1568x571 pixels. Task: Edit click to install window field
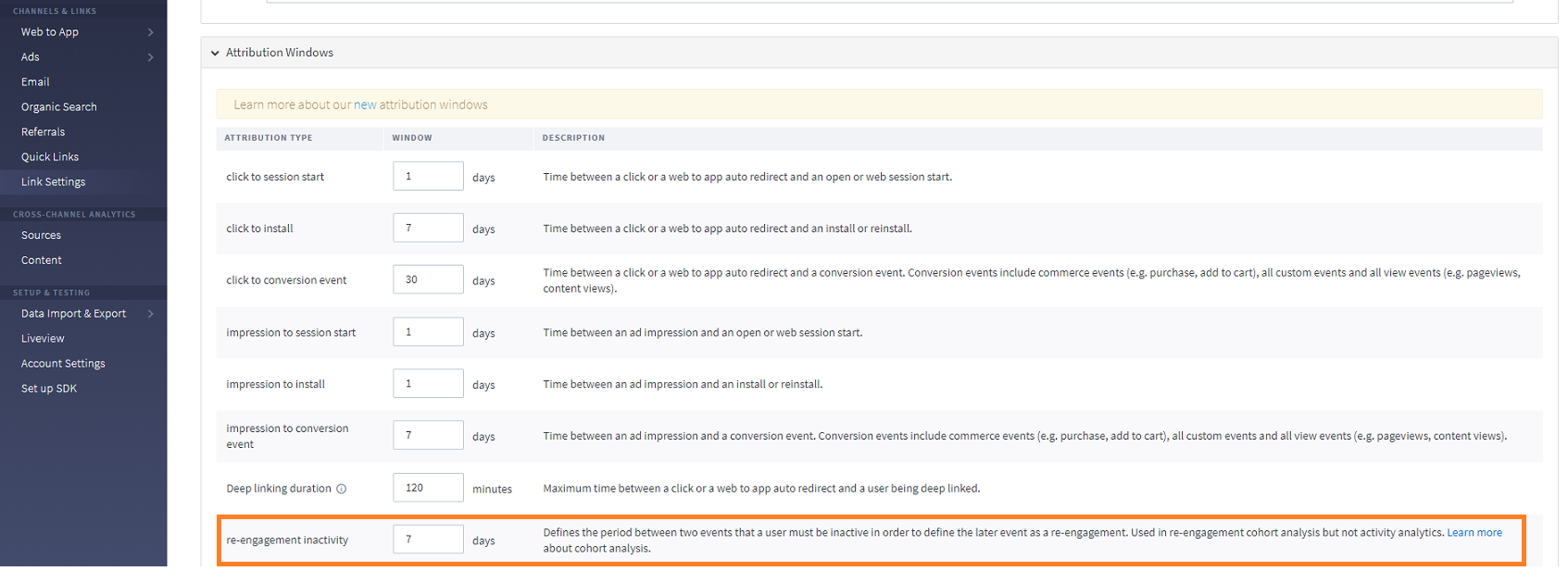coord(428,228)
